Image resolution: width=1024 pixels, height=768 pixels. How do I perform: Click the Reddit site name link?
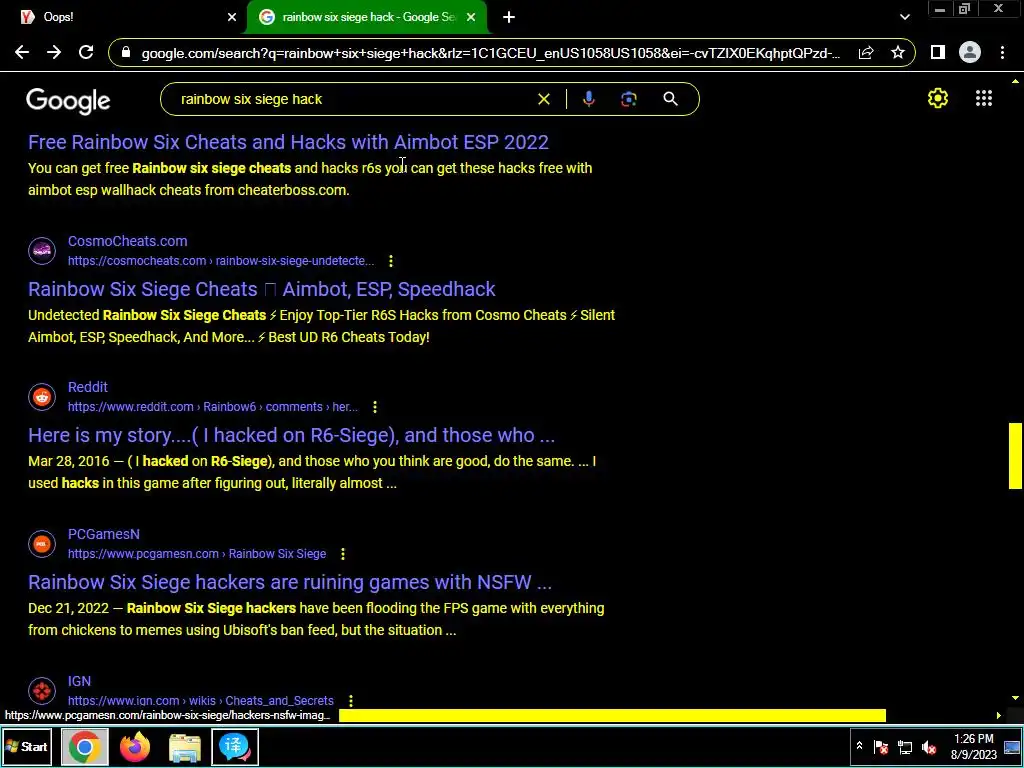[88, 387]
